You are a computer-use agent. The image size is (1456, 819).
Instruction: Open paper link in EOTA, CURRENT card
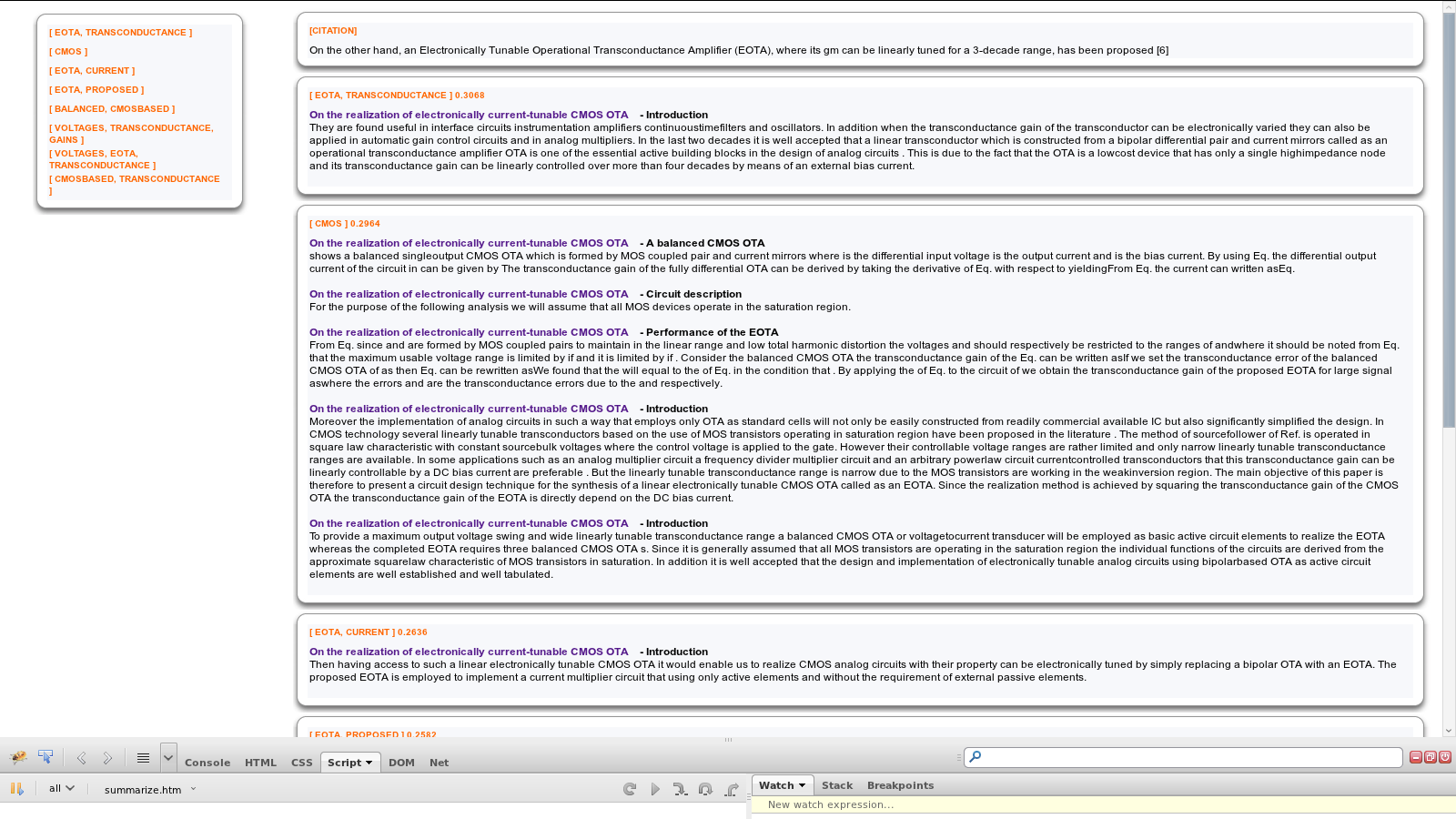[469, 652]
